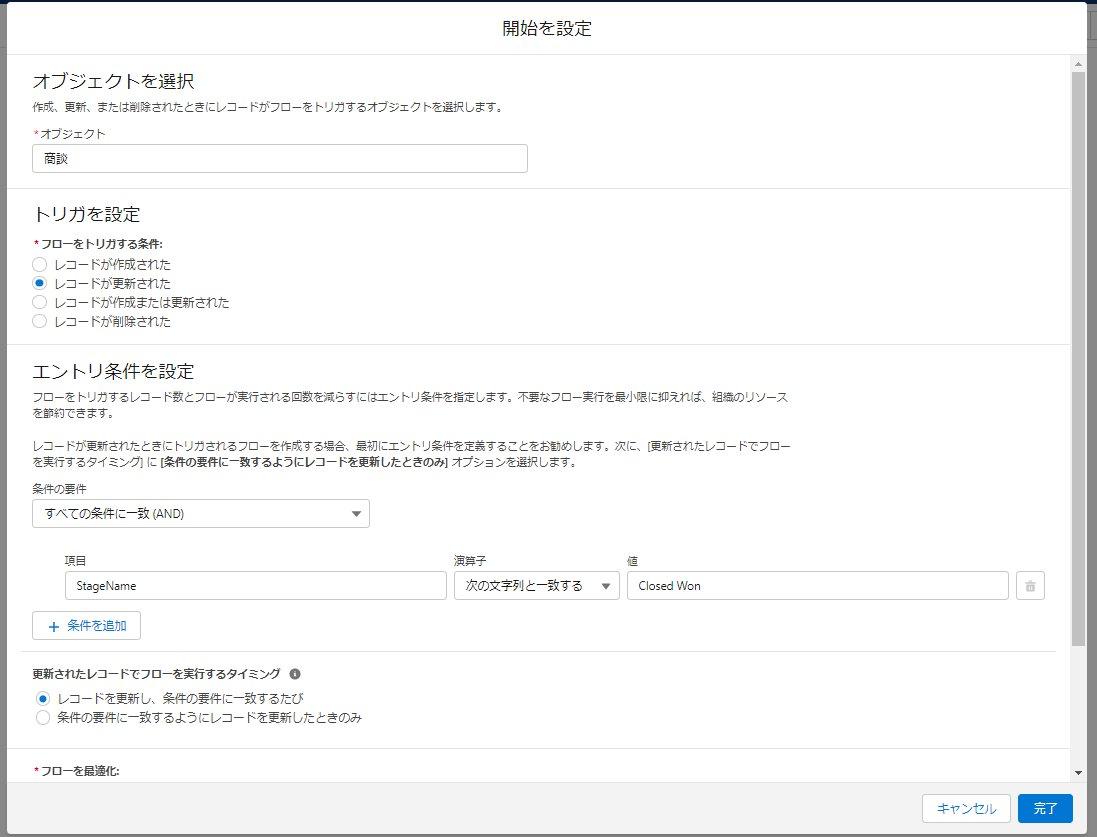
Task: Select レコードが作成または更新された option
Action: tap(39, 302)
